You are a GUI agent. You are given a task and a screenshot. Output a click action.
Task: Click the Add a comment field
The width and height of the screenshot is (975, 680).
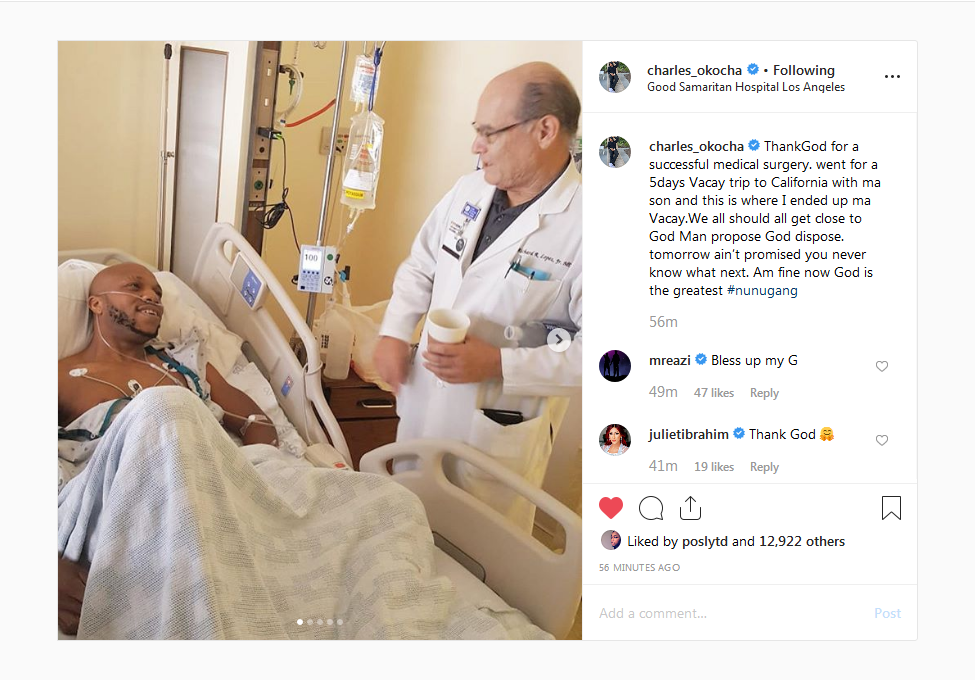tap(731, 613)
